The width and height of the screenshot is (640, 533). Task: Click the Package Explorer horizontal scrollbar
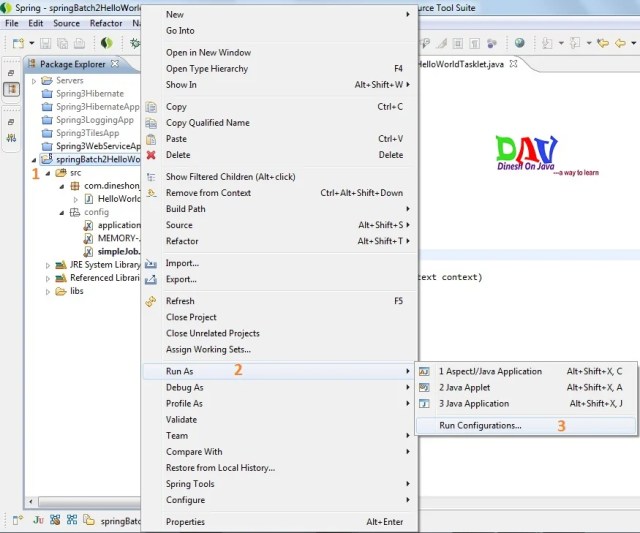[89, 501]
